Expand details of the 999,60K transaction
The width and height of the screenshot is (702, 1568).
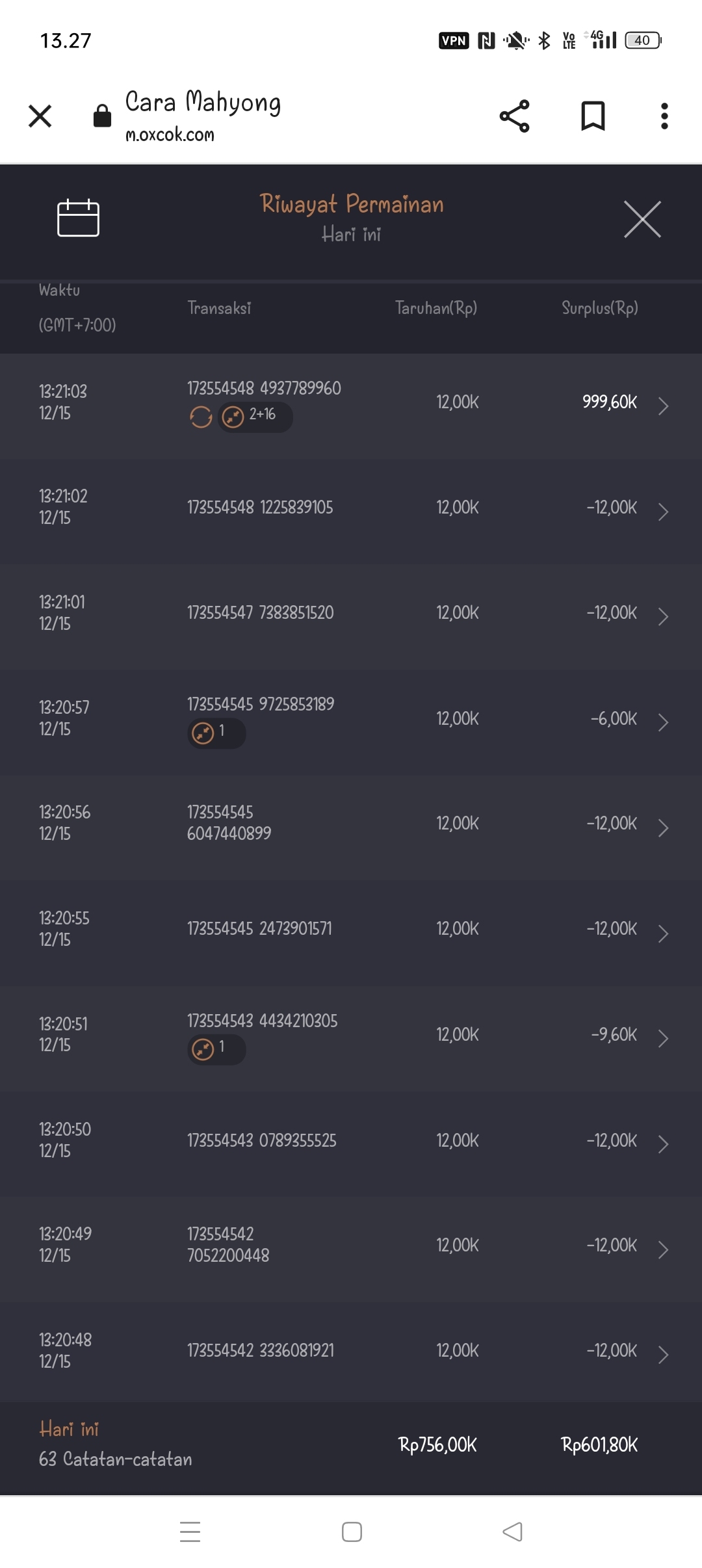coord(662,406)
